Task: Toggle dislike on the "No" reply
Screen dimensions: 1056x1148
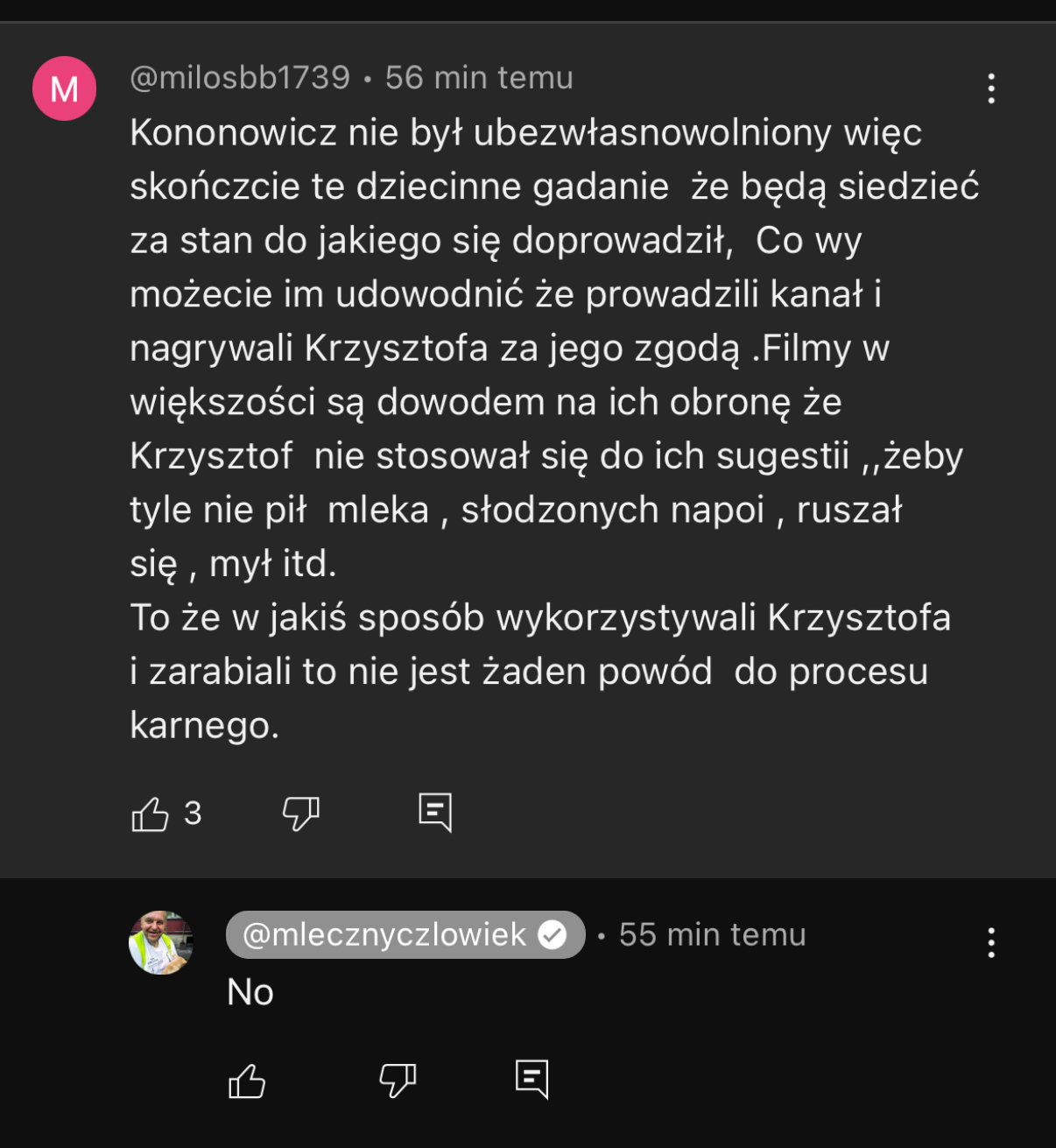Action: pyautogui.click(x=398, y=1081)
